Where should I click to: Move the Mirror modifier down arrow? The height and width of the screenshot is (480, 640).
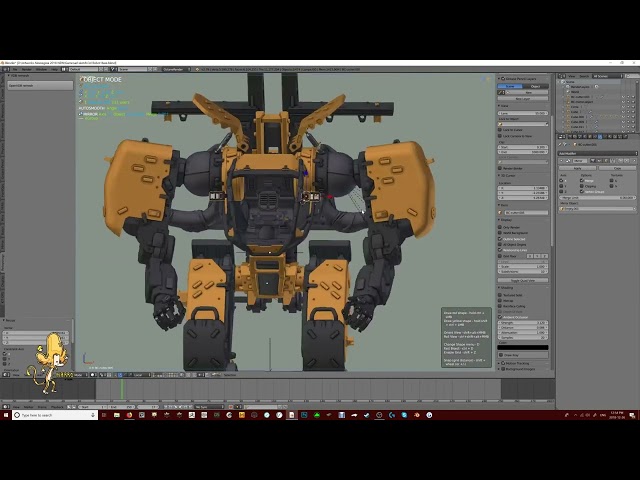point(627,161)
